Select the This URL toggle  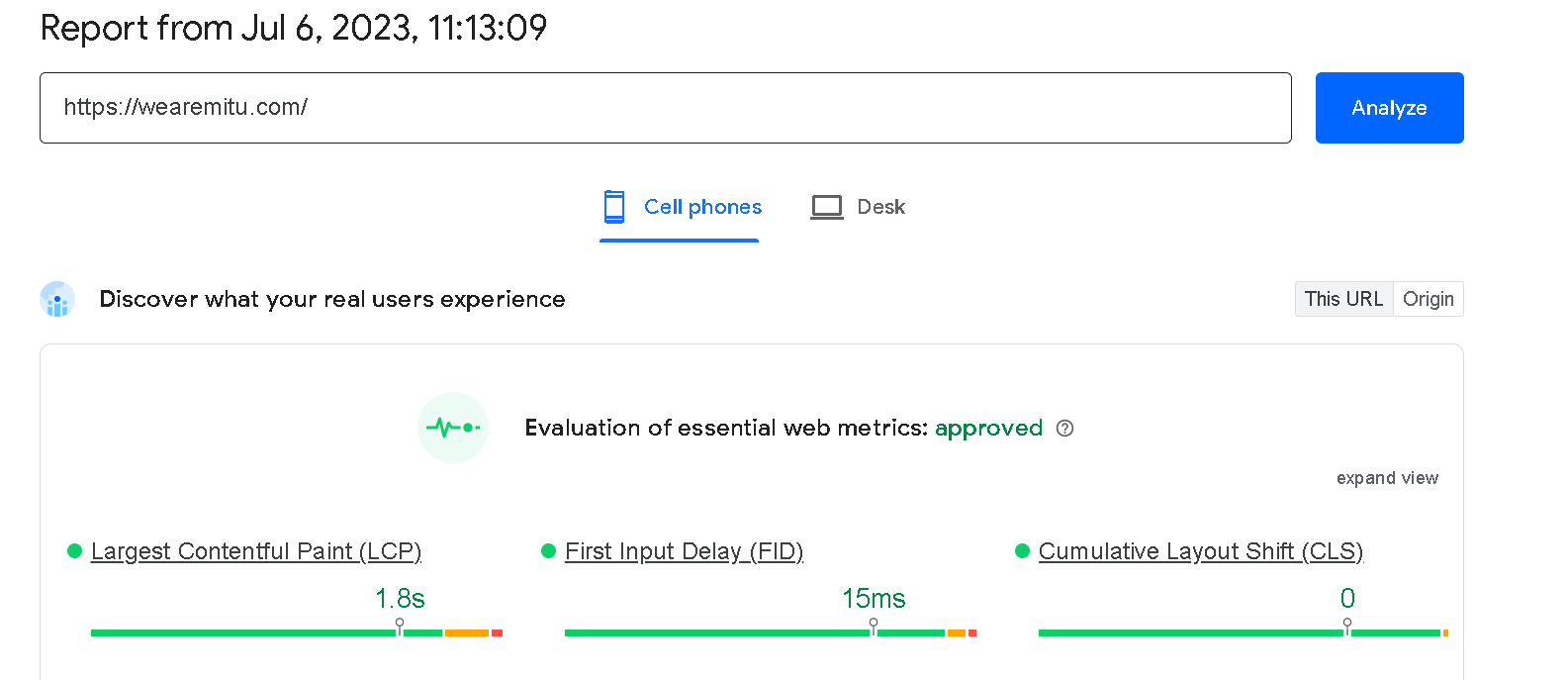point(1343,299)
